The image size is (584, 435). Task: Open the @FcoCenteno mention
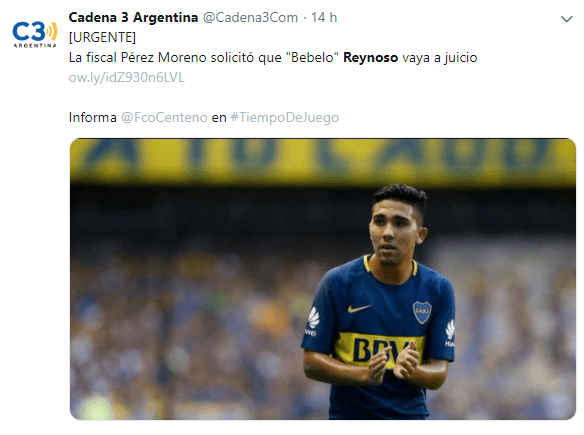(164, 117)
